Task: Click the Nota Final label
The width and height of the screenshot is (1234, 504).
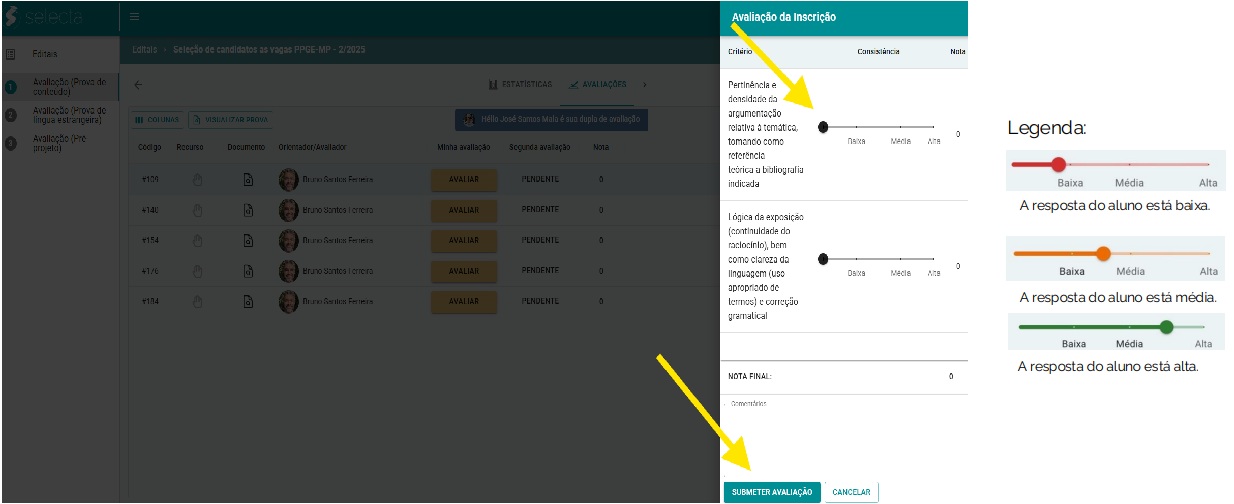Action: (750, 376)
